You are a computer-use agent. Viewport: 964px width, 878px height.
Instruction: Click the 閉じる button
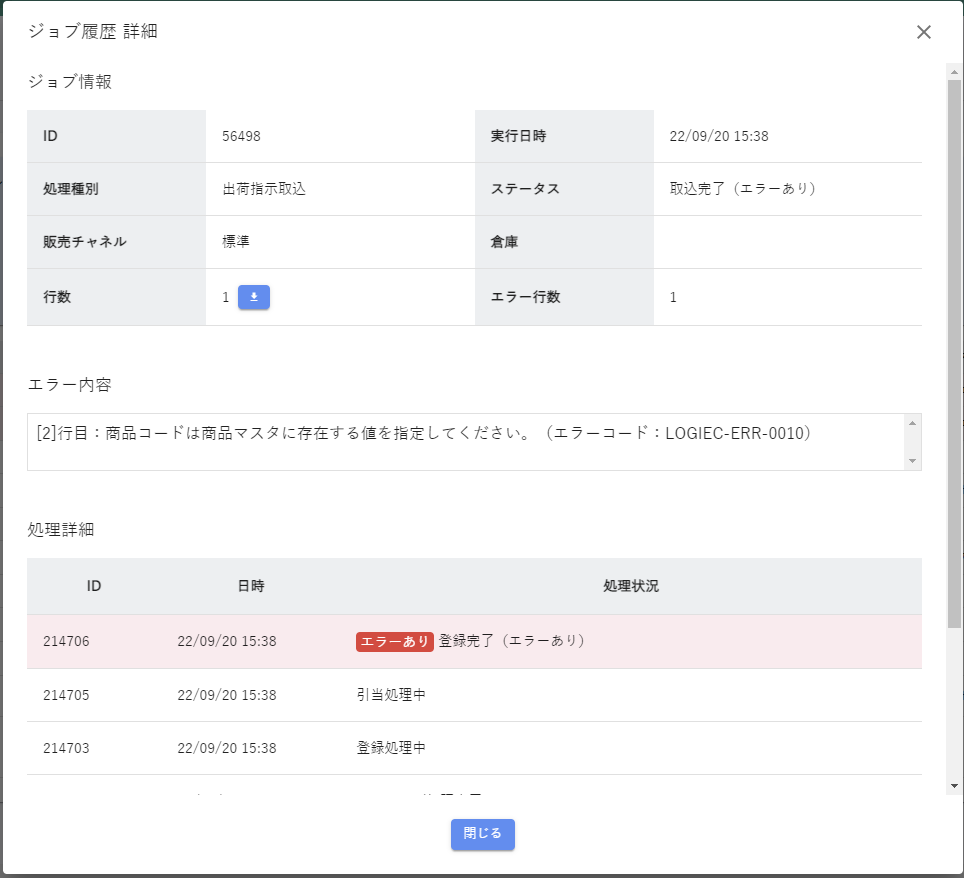pos(482,833)
